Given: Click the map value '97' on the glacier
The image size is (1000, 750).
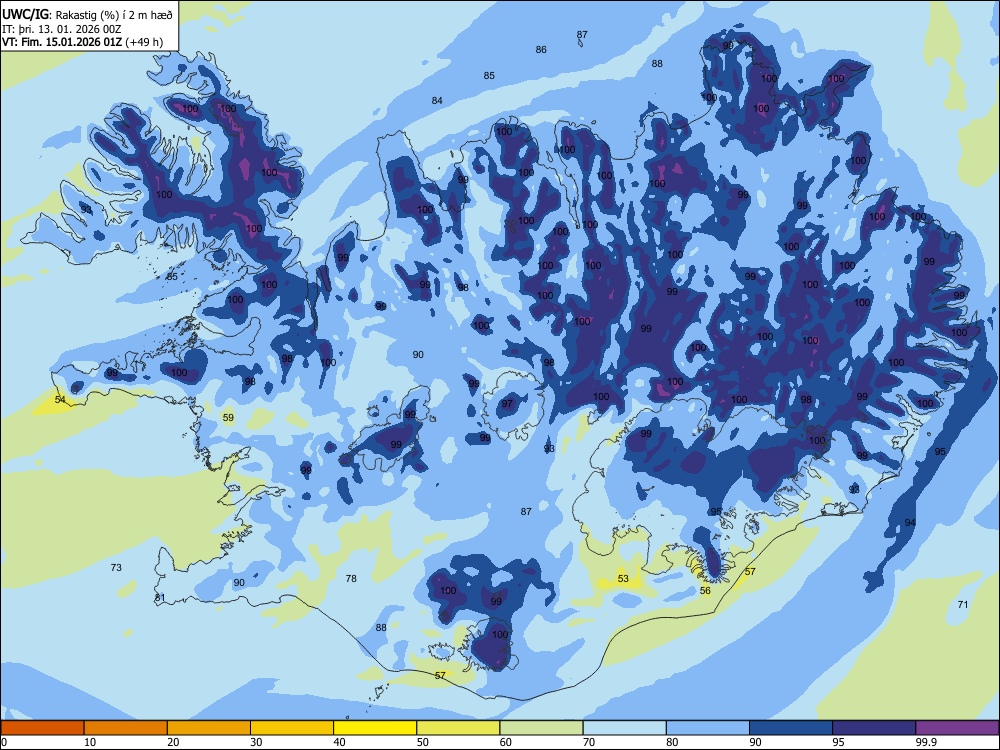Looking at the screenshot, I should tap(507, 404).
